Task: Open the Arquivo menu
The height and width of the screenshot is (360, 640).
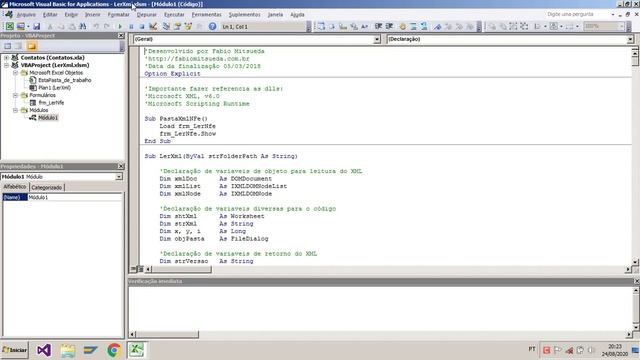Action: point(26,15)
